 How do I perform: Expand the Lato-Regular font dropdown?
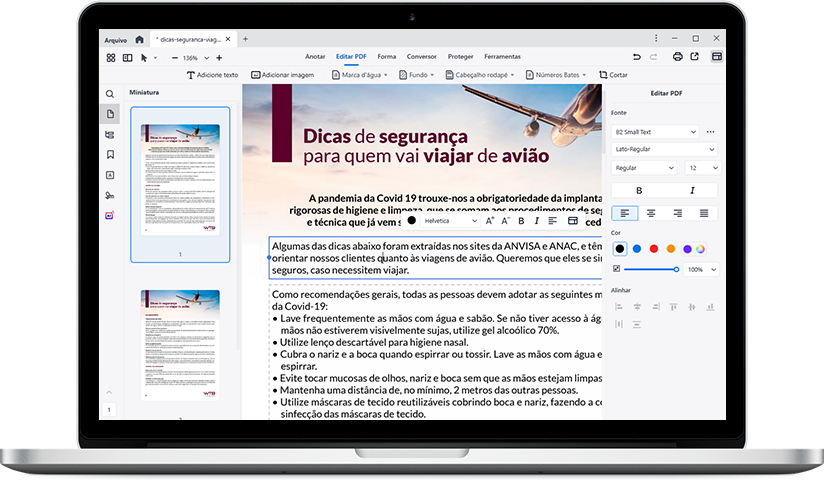coord(655,149)
